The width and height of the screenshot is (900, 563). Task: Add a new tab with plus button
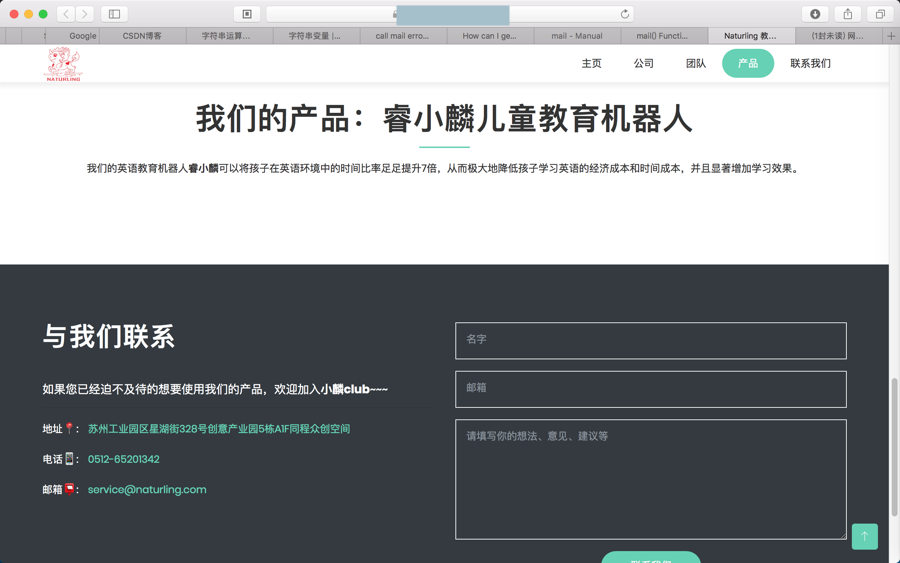point(891,36)
